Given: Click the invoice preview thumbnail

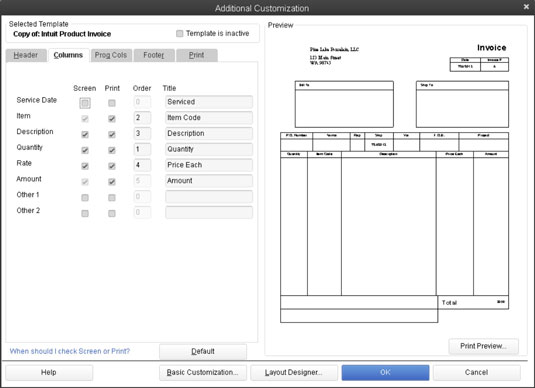Looking at the screenshot, I should [x=394, y=184].
